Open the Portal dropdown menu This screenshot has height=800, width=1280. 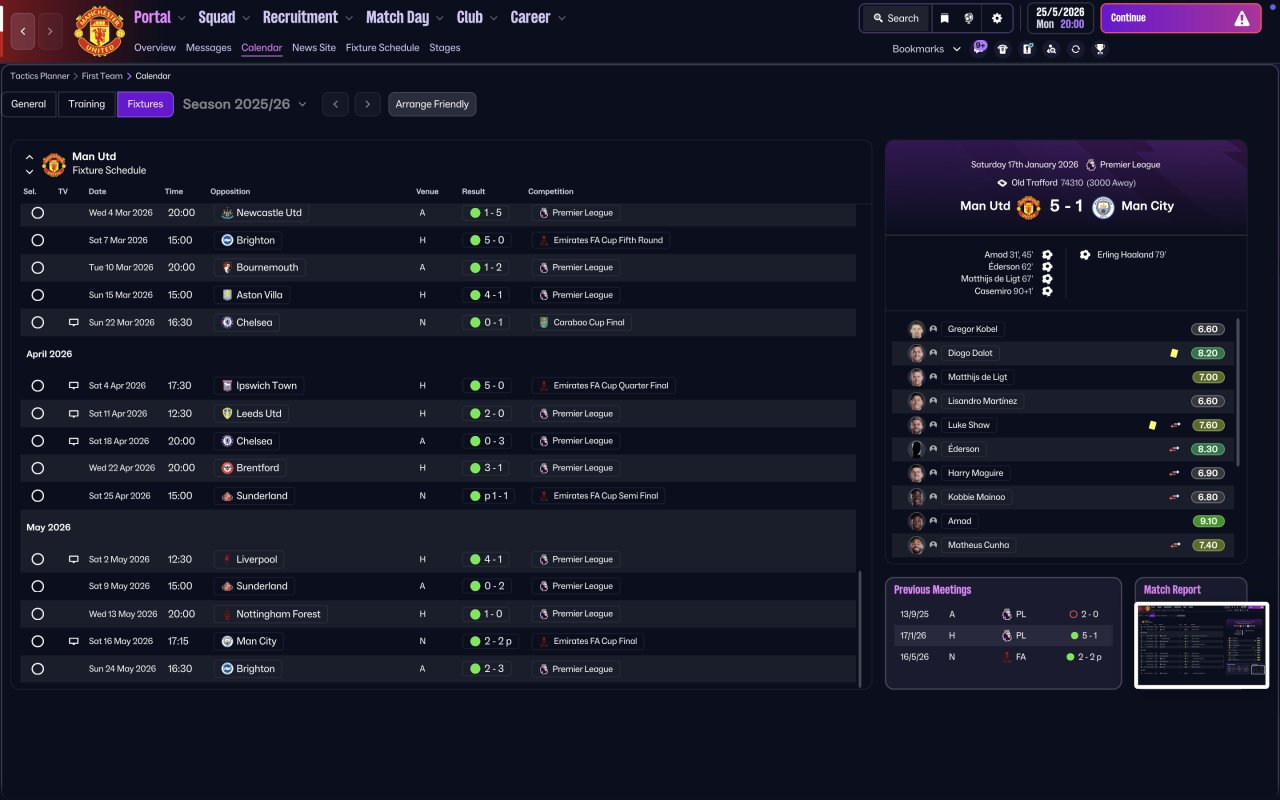click(x=160, y=17)
